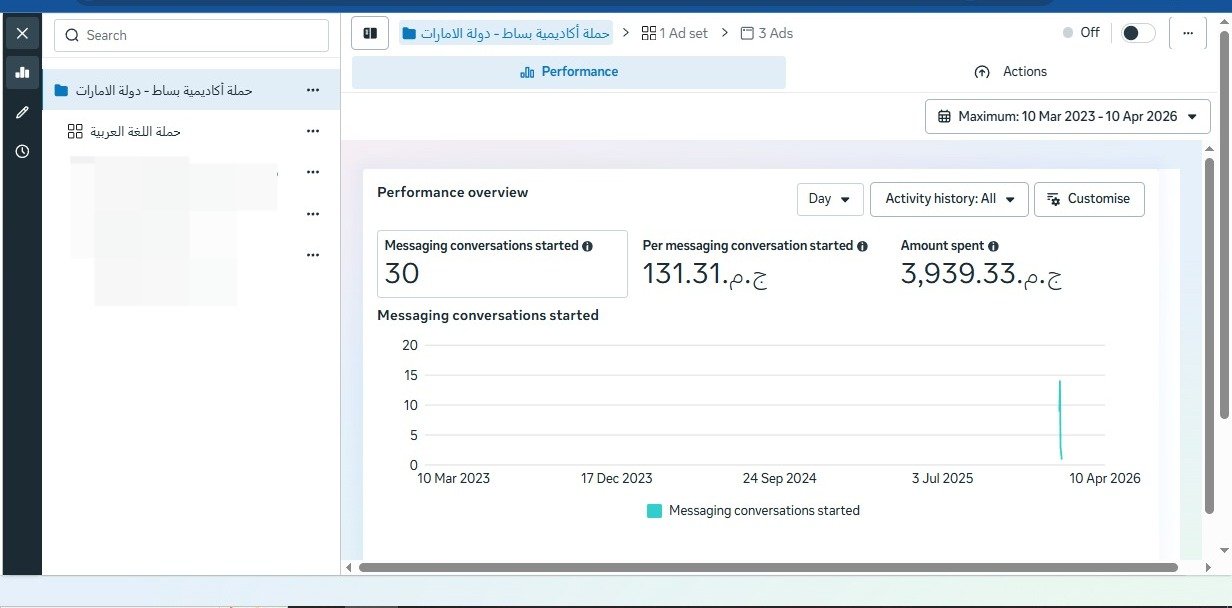Click info icon beside Messaging conversations started
Screen dimensions: 1232x608
587,246
